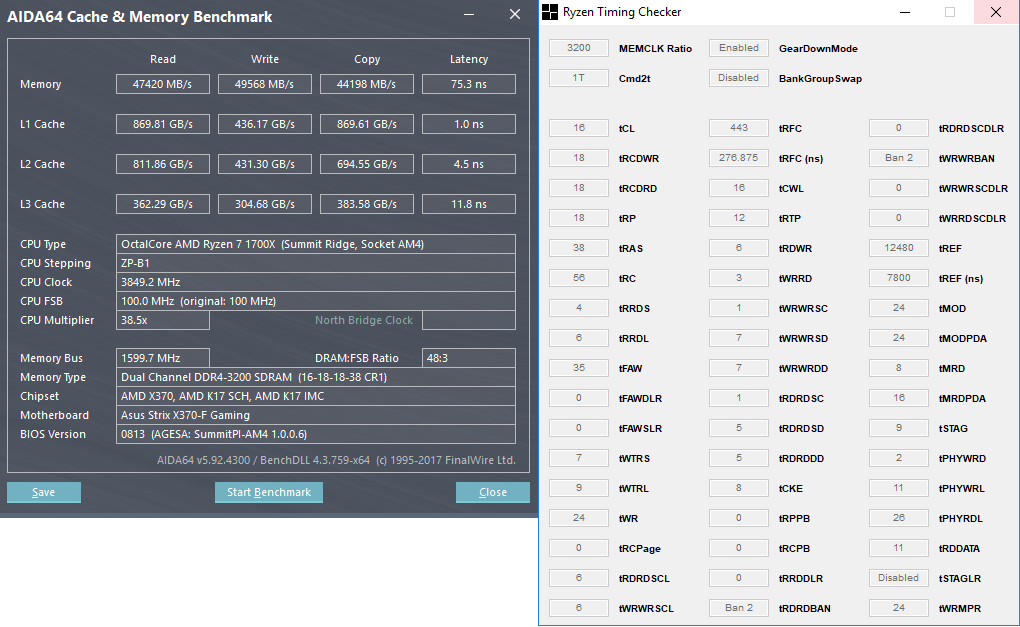
Task: Close the Ryzen Timing Checker window
Action: point(996,12)
